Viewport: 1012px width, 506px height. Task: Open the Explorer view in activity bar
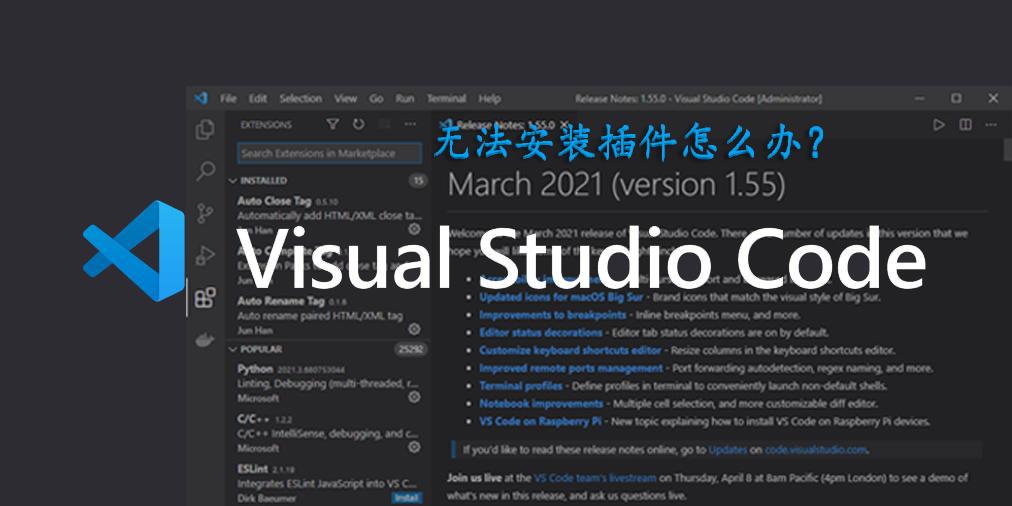(205, 130)
